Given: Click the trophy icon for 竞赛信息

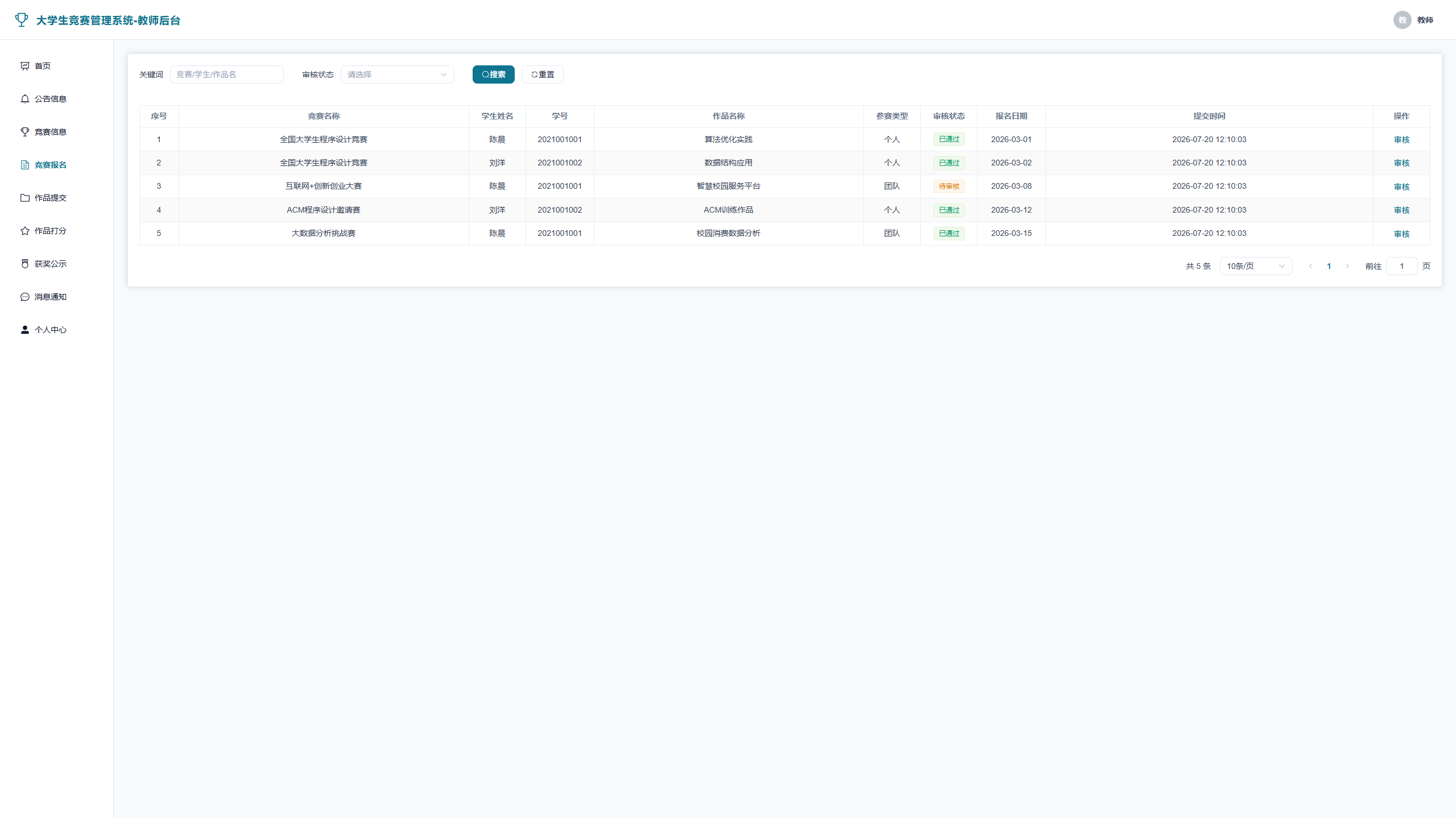Looking at the screenshot, I should (x=25, y=132).
